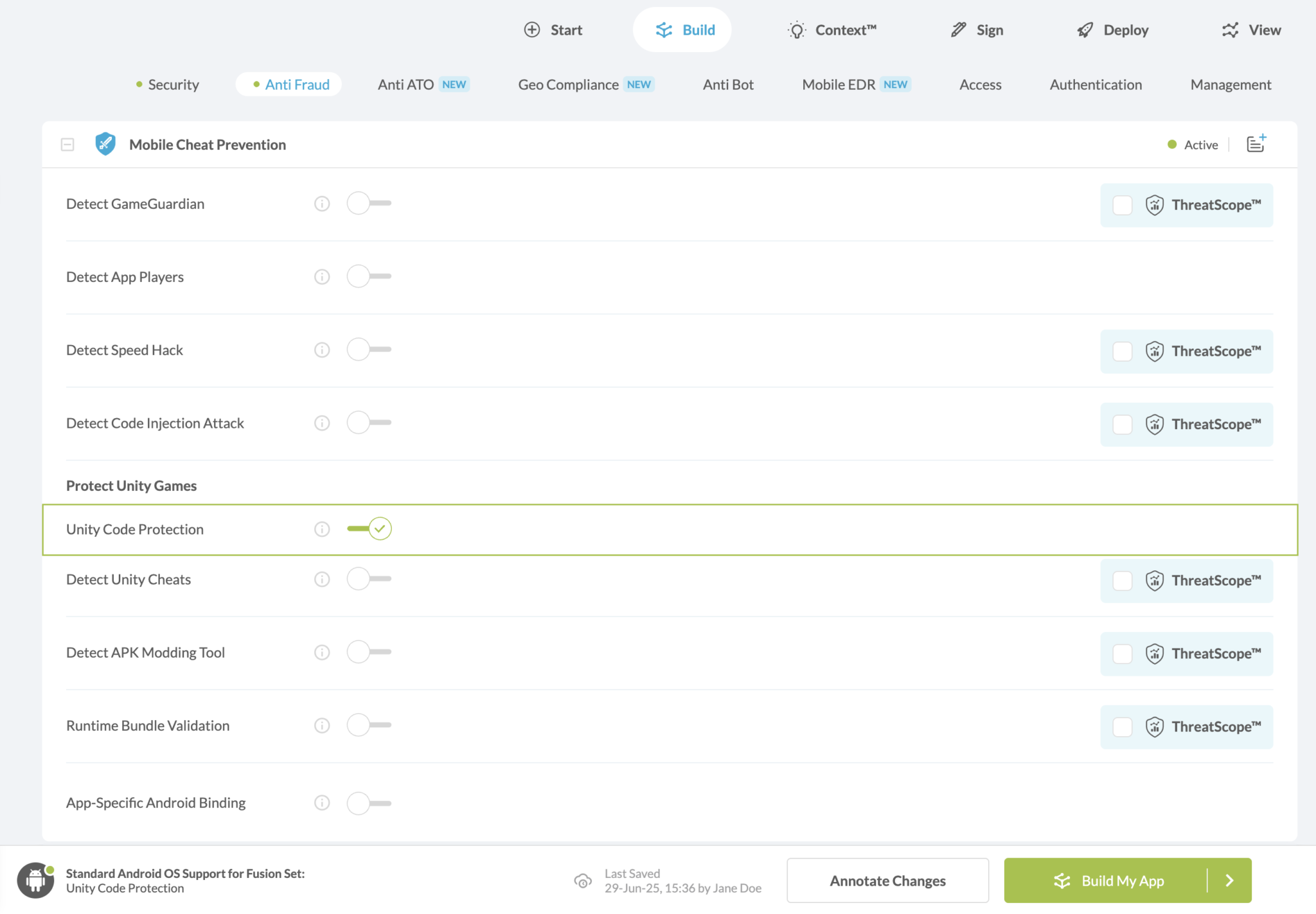Click info icon next to Detect GameGuardian
This screenshot has height=914, width=1316.
[322, 204]
